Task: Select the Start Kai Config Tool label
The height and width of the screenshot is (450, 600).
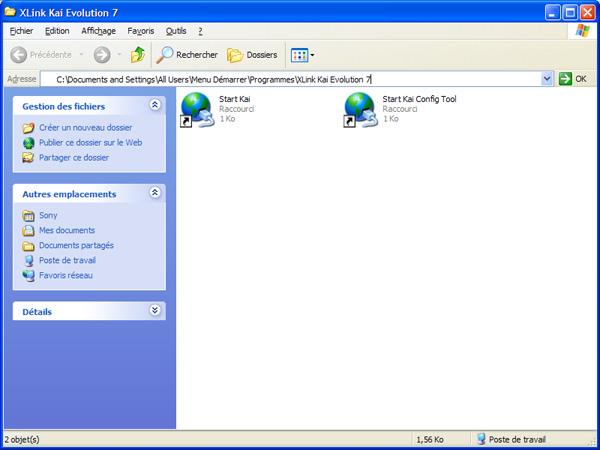Action: point(419,99)
